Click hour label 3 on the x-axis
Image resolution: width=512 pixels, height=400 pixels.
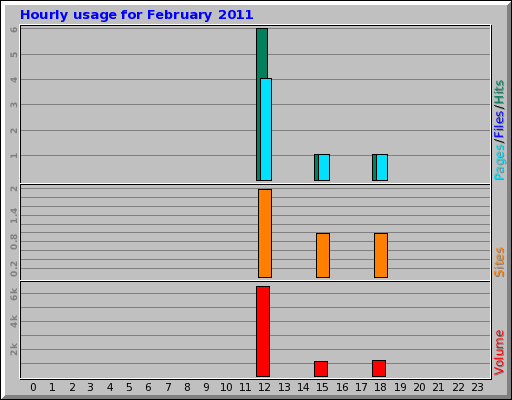coord(91,387)
